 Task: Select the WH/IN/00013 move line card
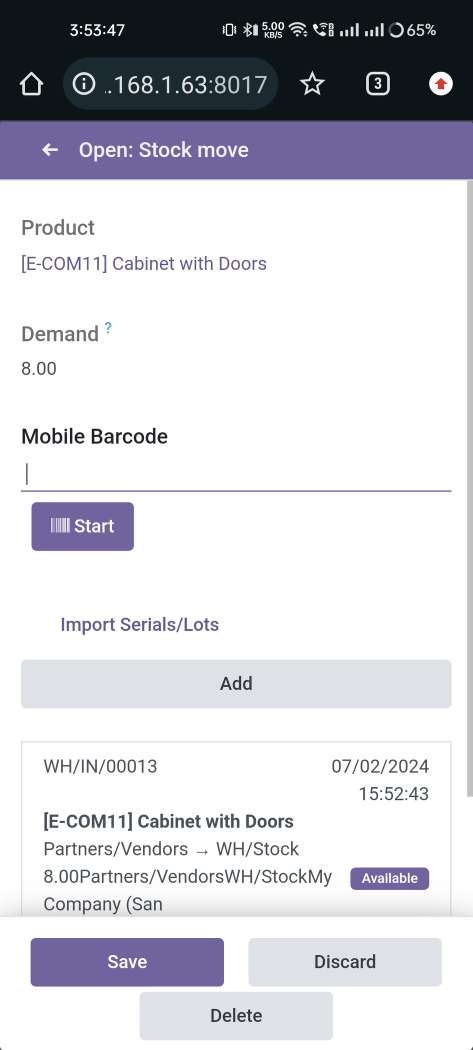click(236, 829)
